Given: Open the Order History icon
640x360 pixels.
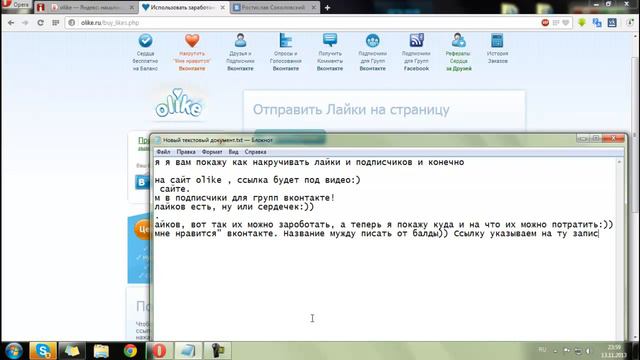Looking at the screenshot, I should 497,41.
